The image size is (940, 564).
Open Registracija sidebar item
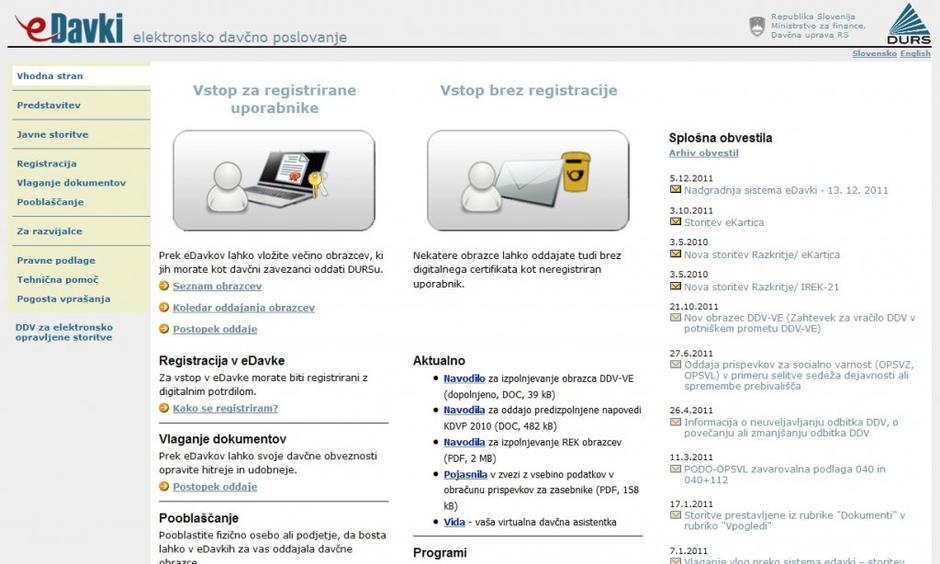pos(47,164)
